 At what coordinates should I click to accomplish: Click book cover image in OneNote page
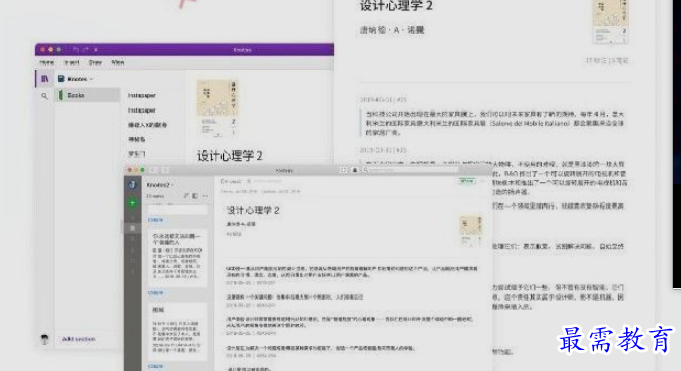click(x=217, y=108)
